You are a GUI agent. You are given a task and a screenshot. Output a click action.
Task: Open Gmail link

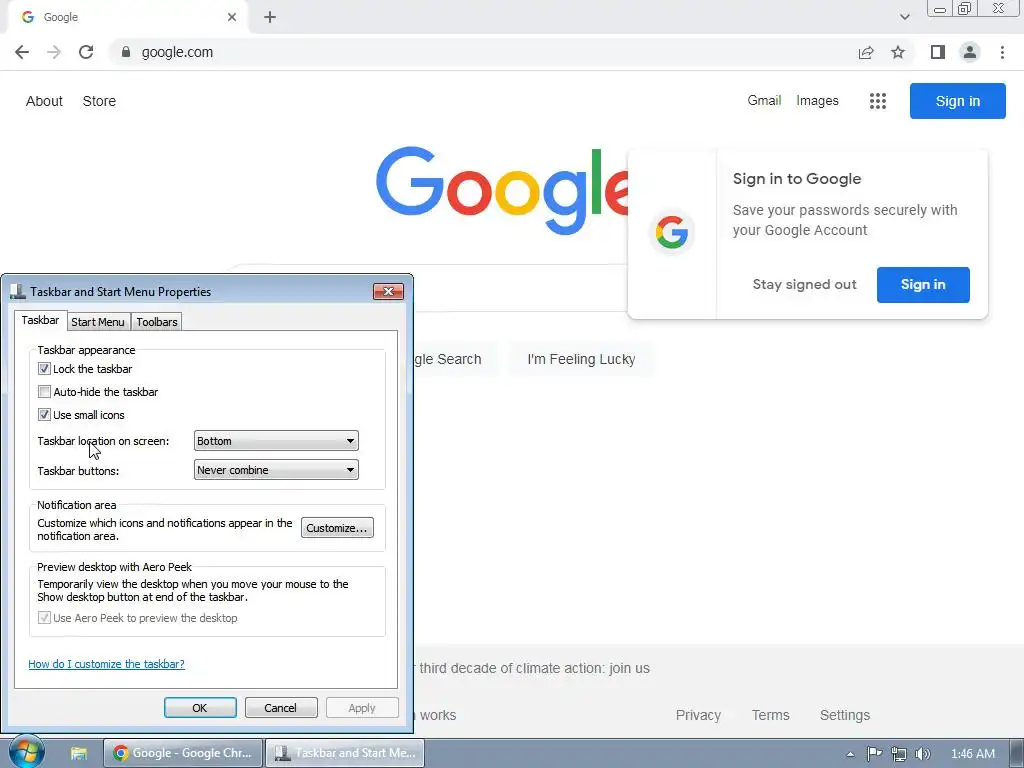pos(764,101)
